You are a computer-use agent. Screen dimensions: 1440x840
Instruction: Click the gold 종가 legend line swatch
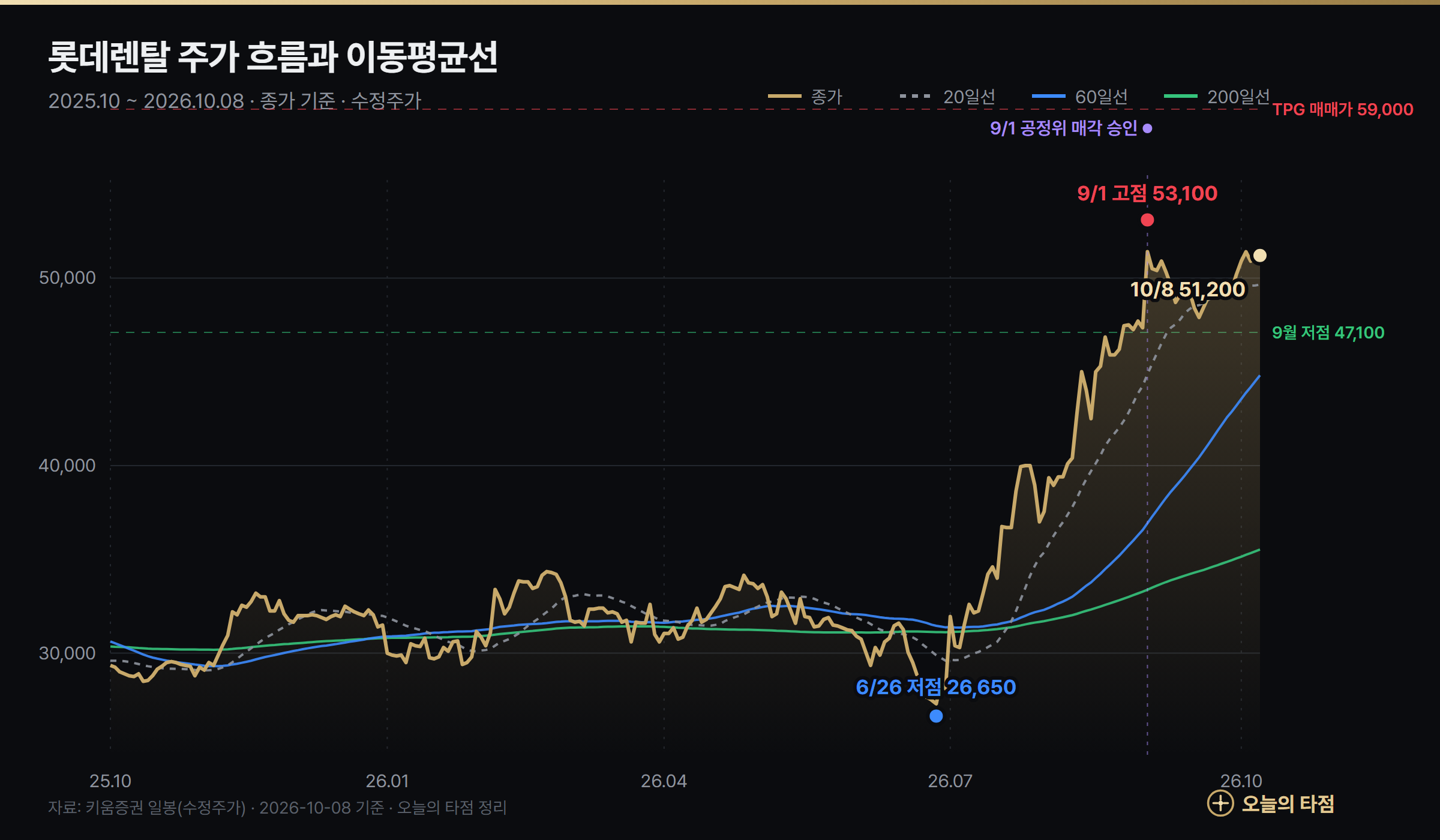pos(785,96)
